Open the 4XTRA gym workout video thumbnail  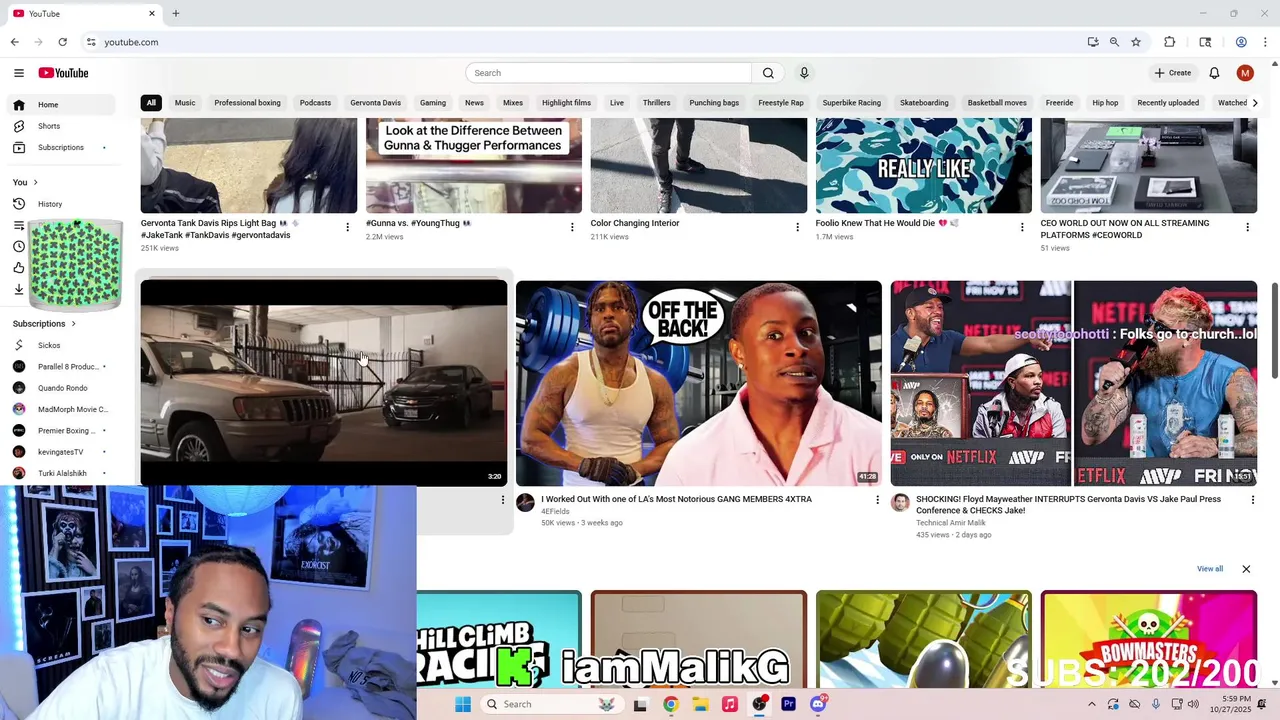pyautogui.click(x=699, y=383)
